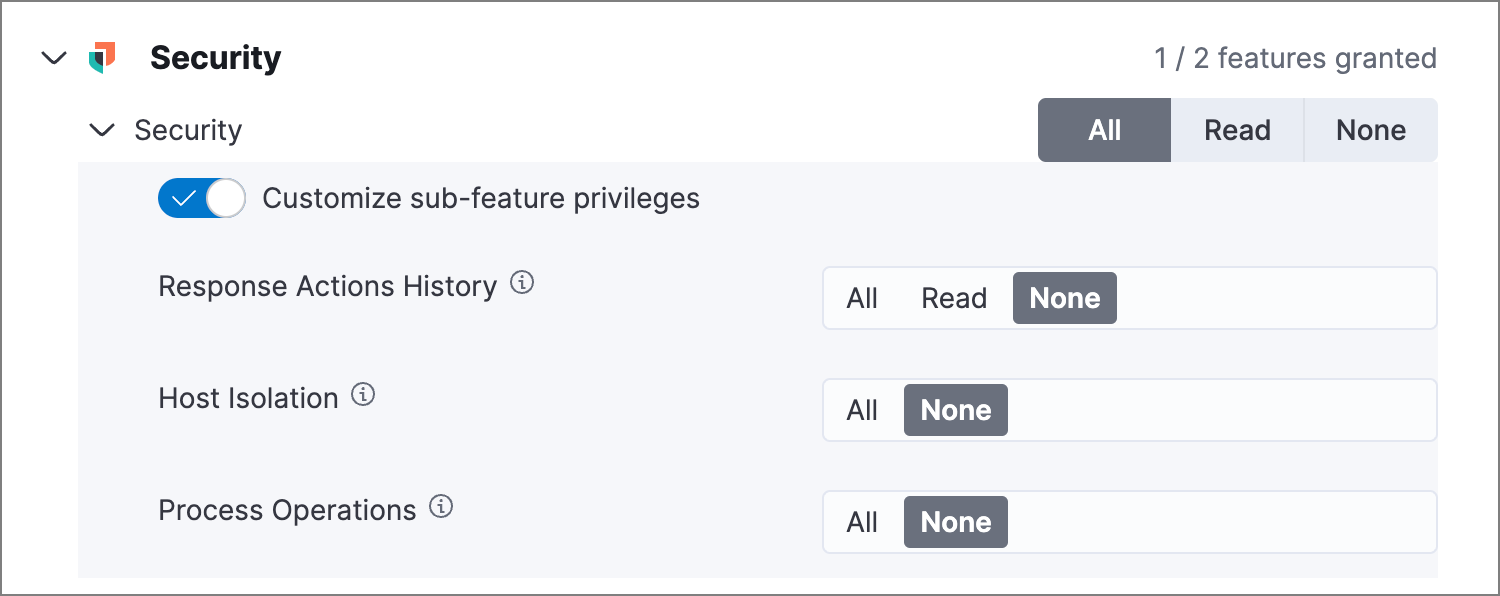The image size is (1500, 596).
Task: Set Host Isolation privilege to None
Action: click(x=955, y=409)
